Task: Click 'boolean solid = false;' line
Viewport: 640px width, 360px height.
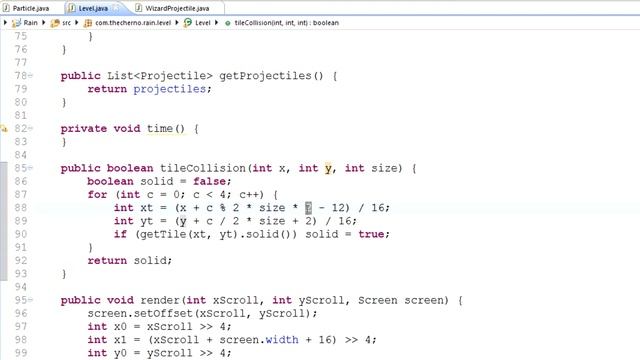Action: [159, 181]
